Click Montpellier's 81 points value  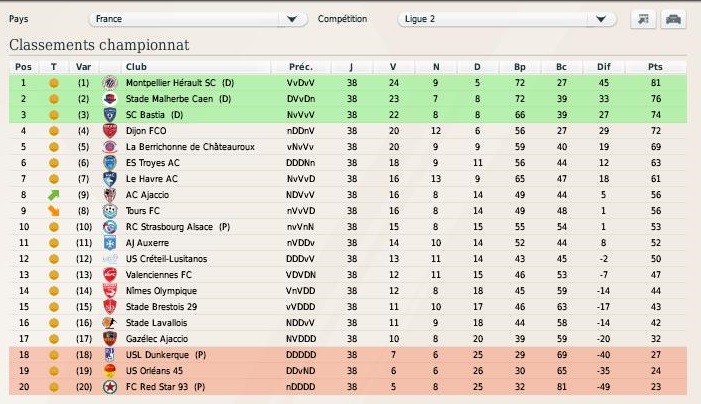coord(655,83)
